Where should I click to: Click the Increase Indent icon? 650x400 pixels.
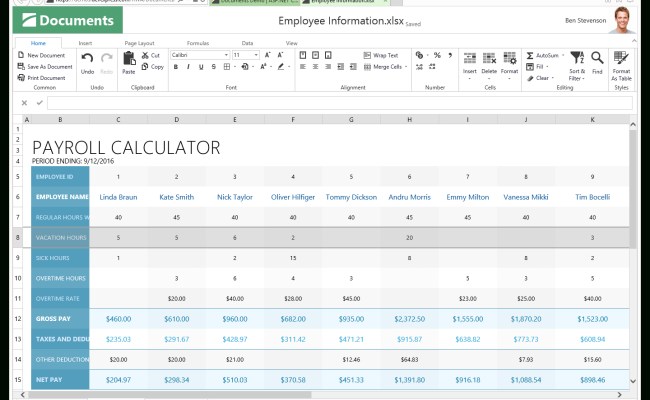[353, 67]
